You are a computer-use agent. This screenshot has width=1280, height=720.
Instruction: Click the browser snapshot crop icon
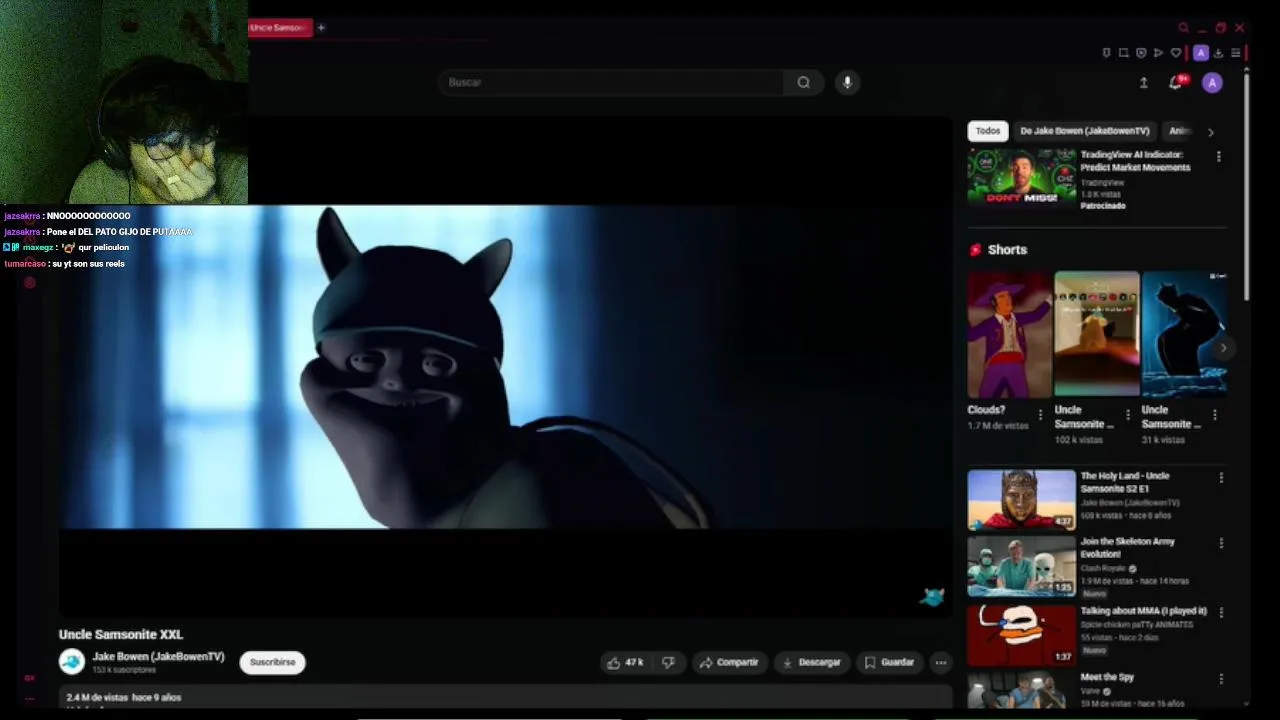tap(1124, 53)
